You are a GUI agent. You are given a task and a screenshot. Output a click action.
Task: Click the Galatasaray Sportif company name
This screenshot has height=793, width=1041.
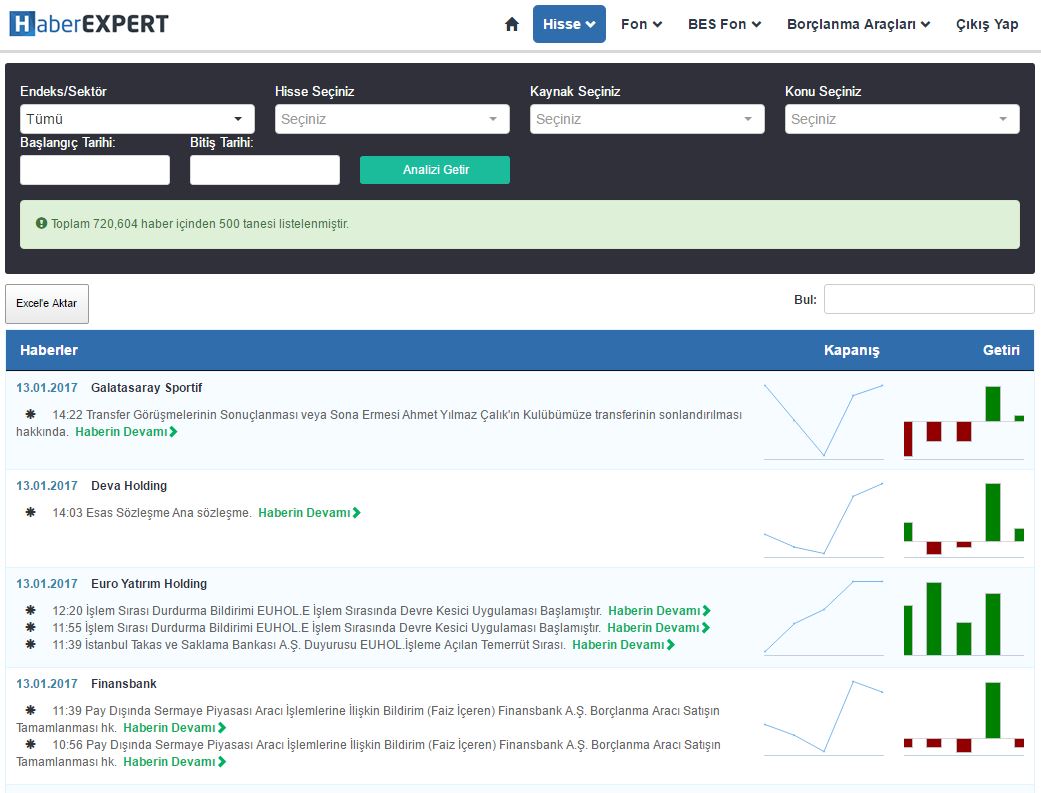[x=146, y=388]
